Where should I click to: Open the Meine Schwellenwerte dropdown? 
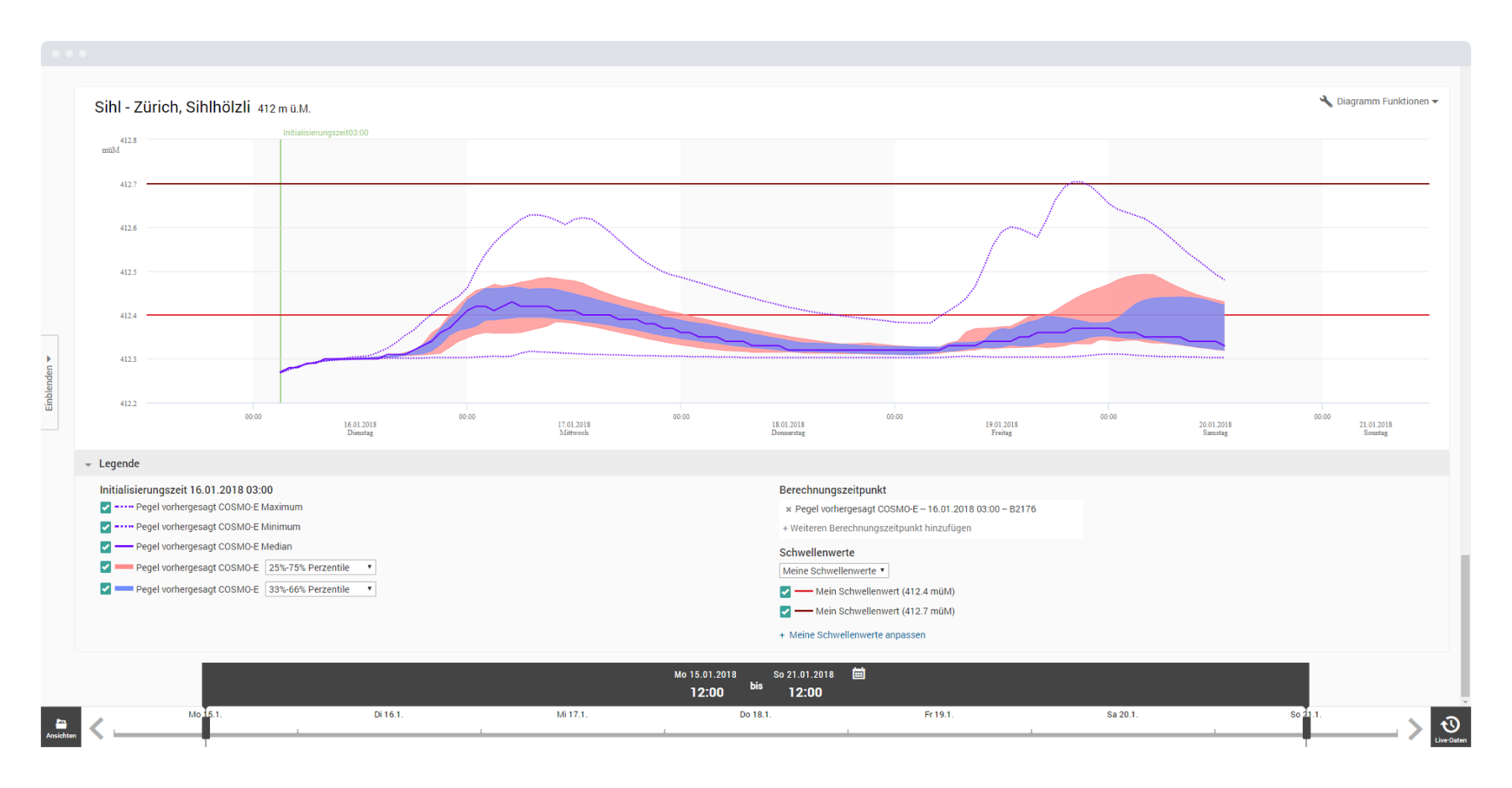(833, 571)
